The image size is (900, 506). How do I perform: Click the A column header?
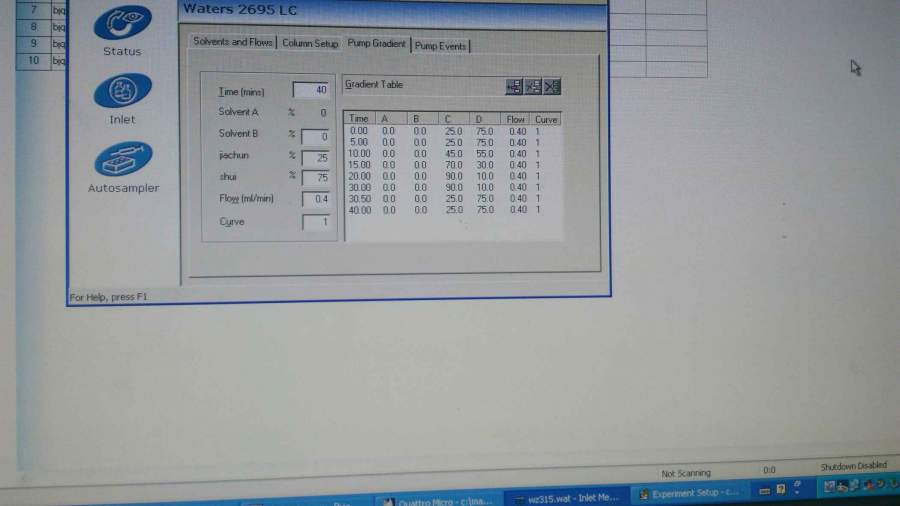point(391,119)
